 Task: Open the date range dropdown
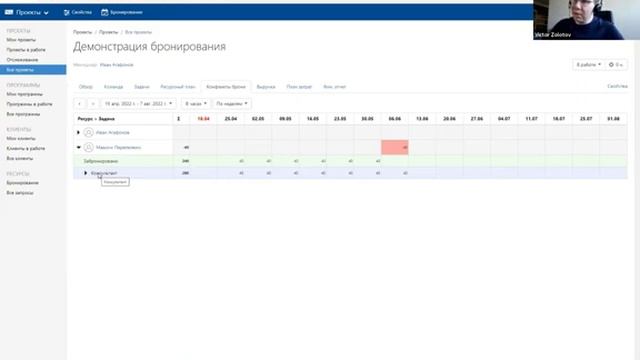tap(139, 104)
